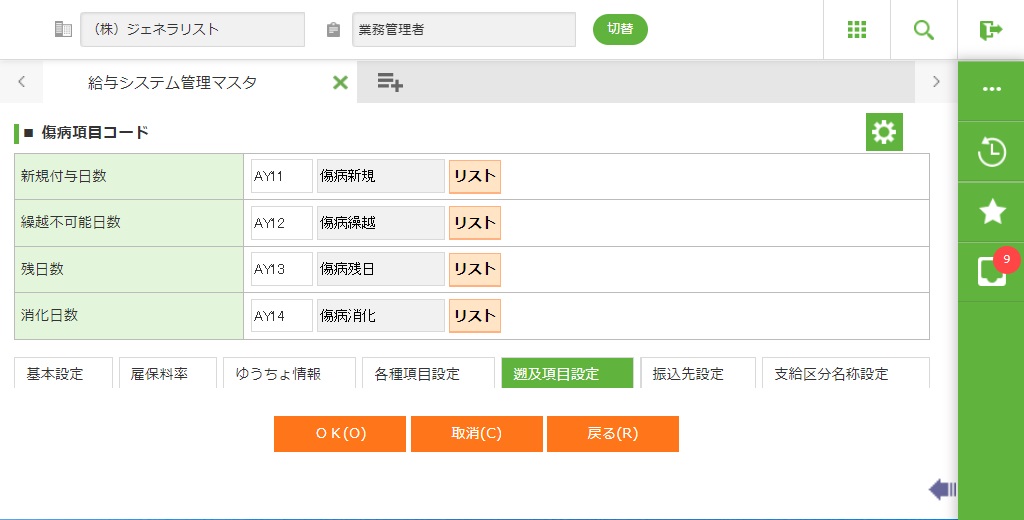Click the three-dots more options icon
Screen dimensions: 1024x520
(991, 89)
